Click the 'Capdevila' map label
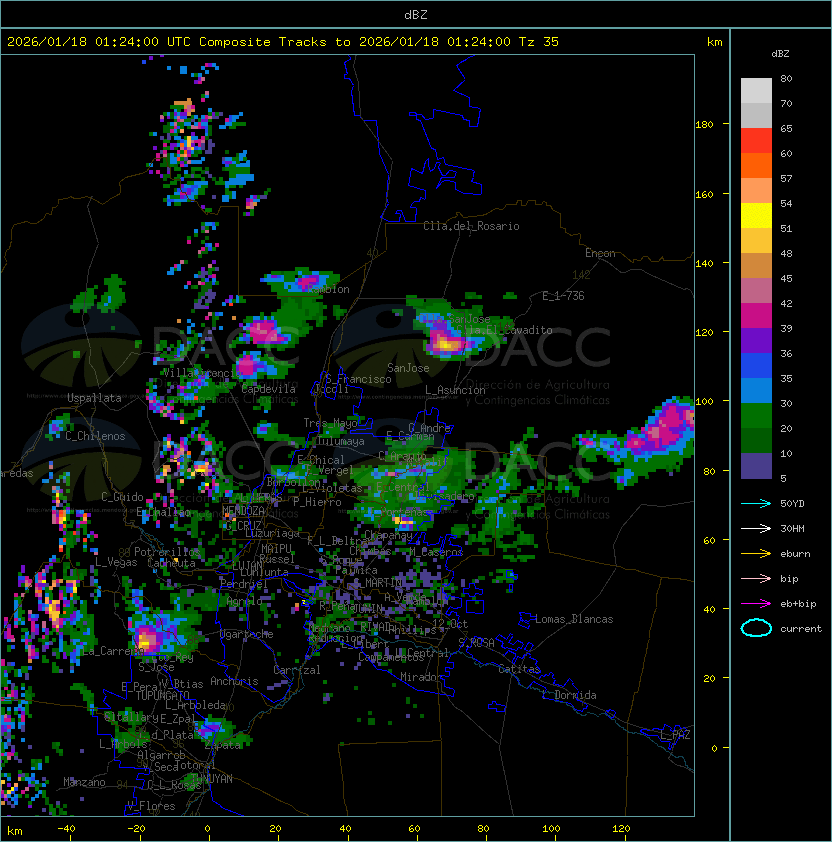This screenshot has width=832, height=842. tap(269, 389)
